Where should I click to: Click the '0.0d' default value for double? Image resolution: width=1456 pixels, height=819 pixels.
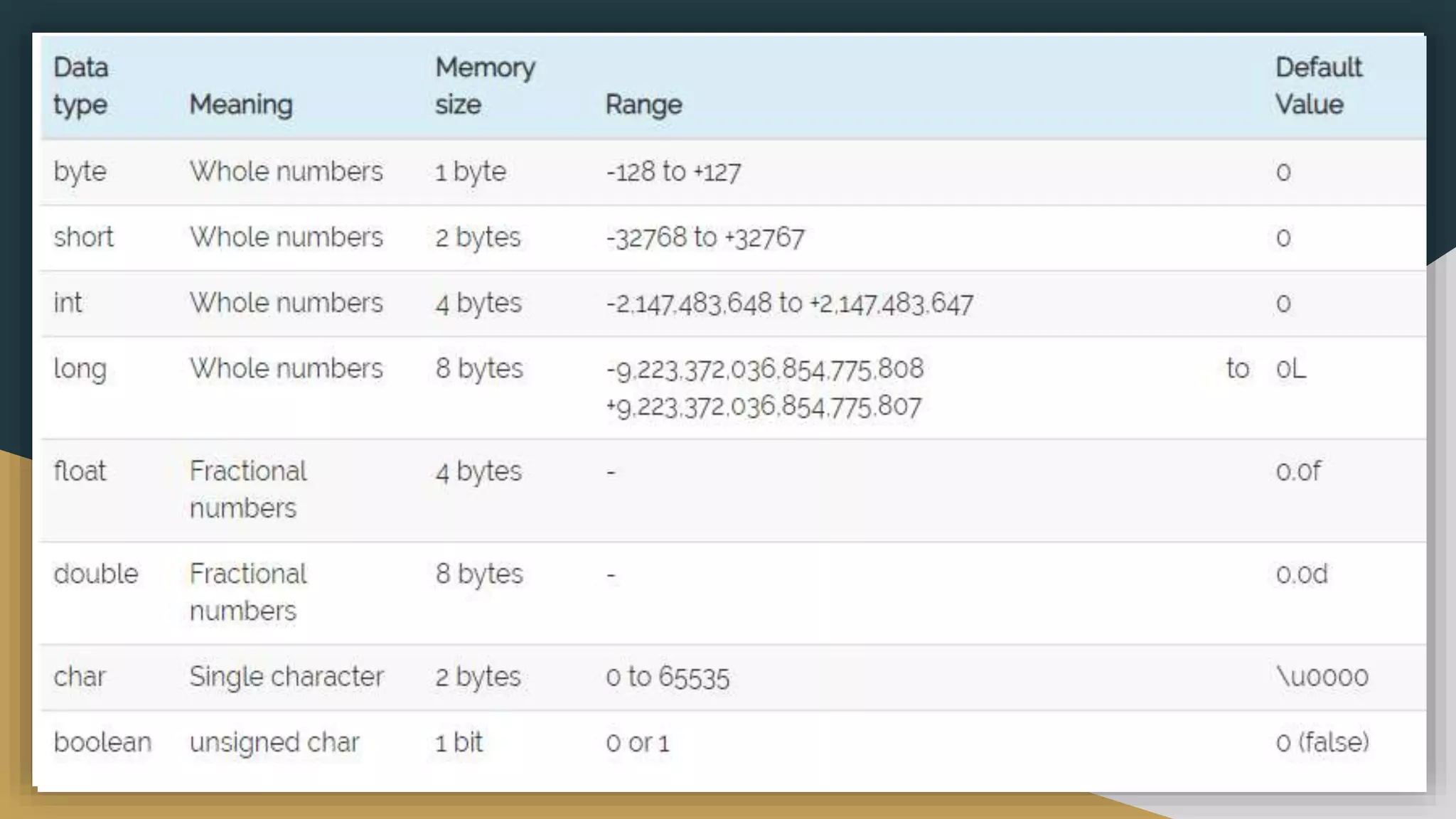1301,574
